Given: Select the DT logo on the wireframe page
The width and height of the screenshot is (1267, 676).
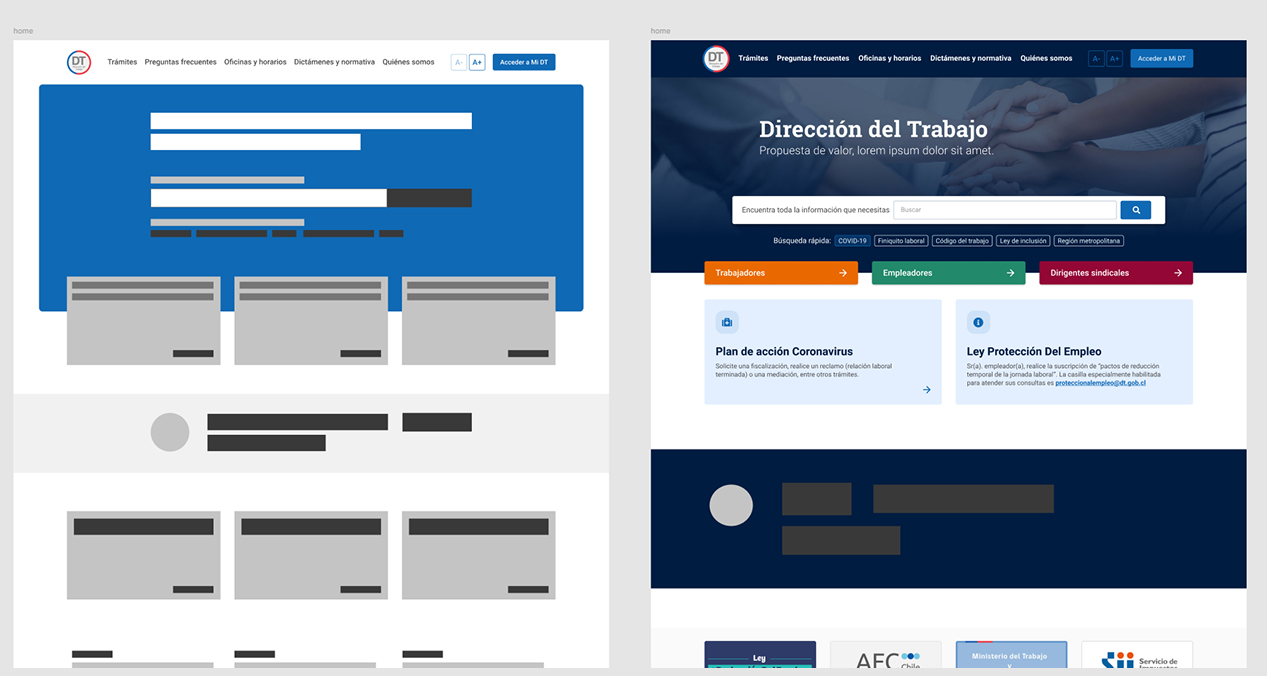Looking at the screenshot, I should pyautogui.click(x=79, y=61).
